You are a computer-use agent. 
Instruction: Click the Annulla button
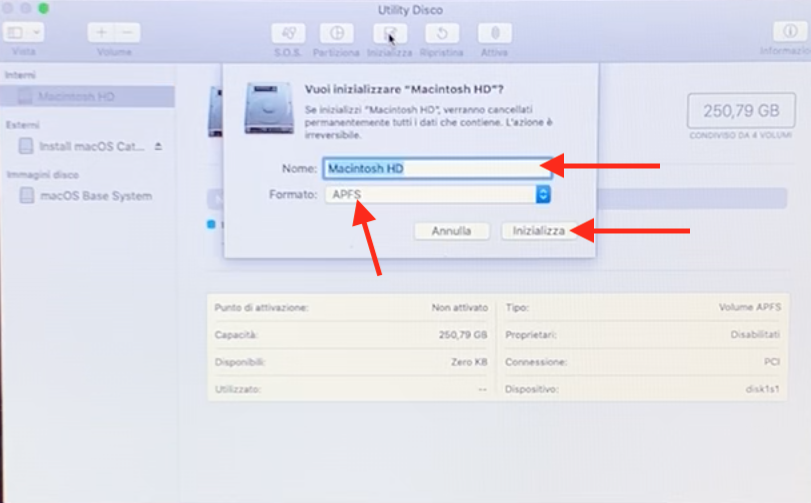point(452,231)
